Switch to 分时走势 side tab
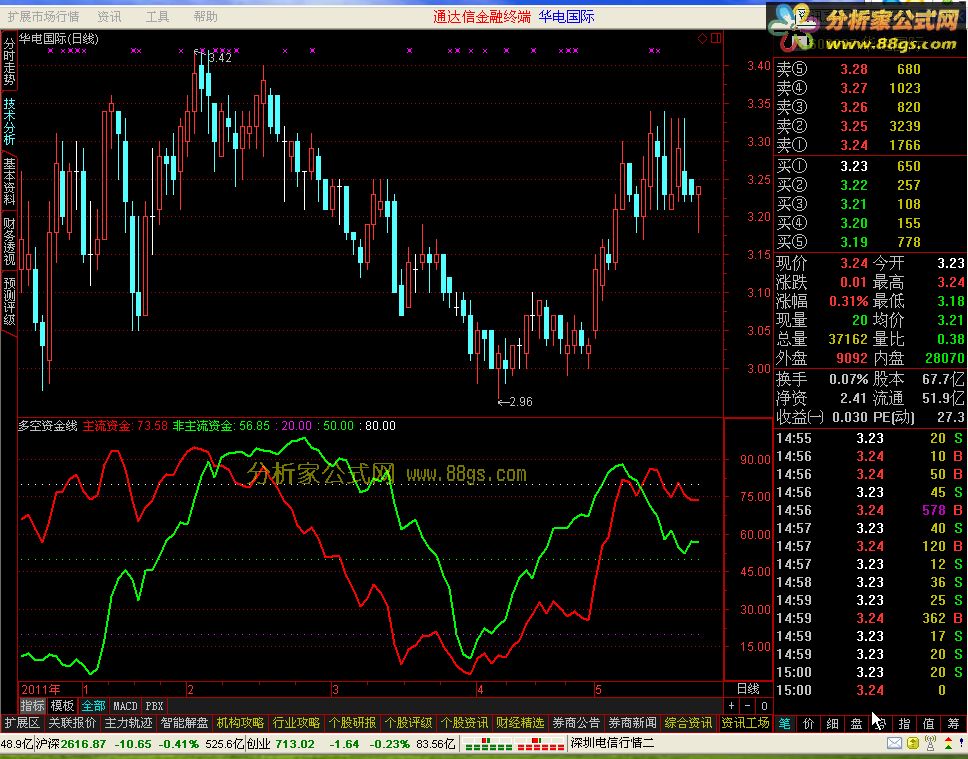Screen dimensions: 968x759 (x=9, y=61)
